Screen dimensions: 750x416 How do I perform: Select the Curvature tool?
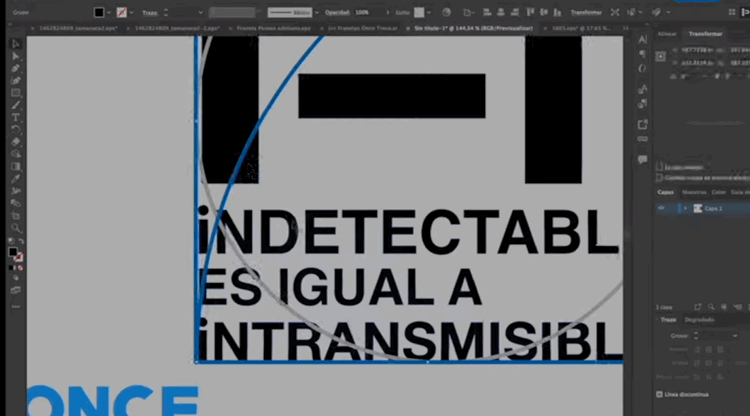pyautogui.click(x=15, y=80)
